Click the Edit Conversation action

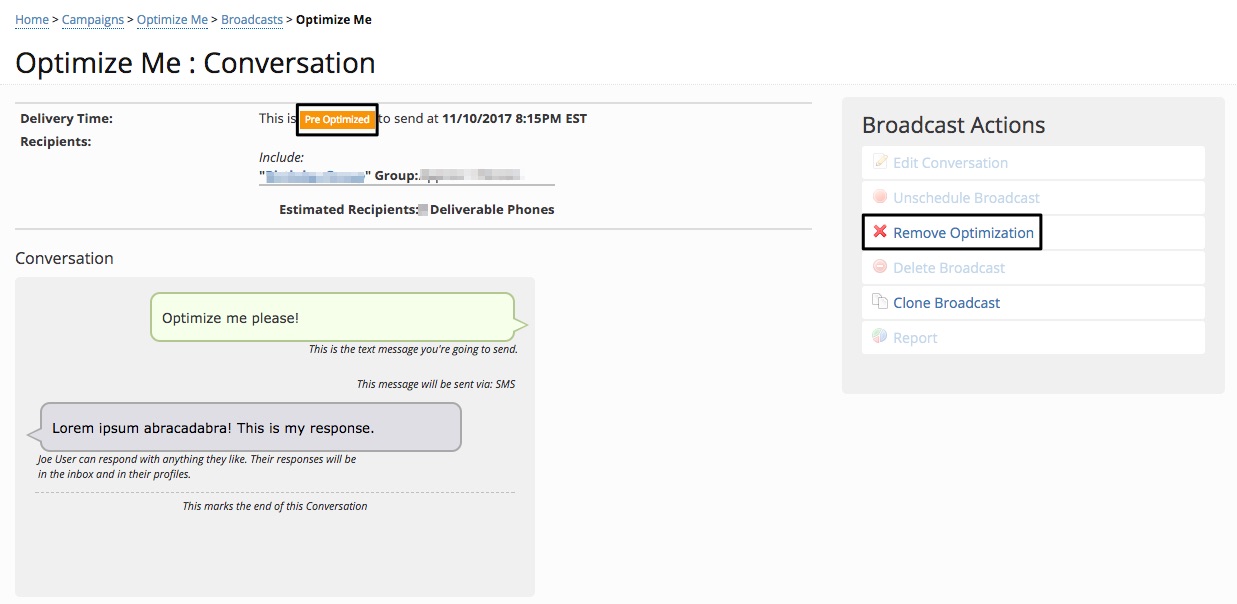[1033, 162]
